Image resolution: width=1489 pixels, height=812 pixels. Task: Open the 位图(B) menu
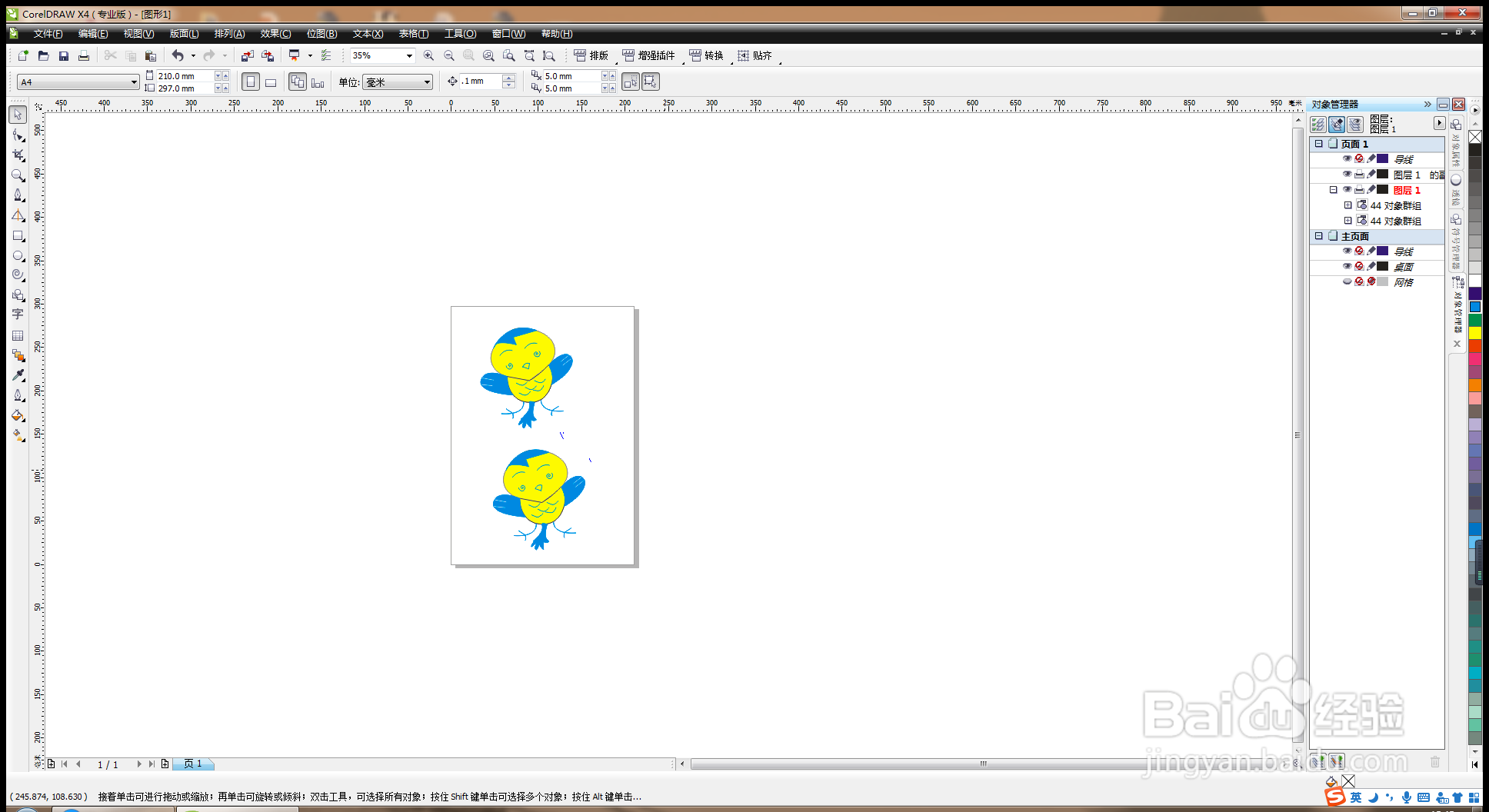point(321,34)
